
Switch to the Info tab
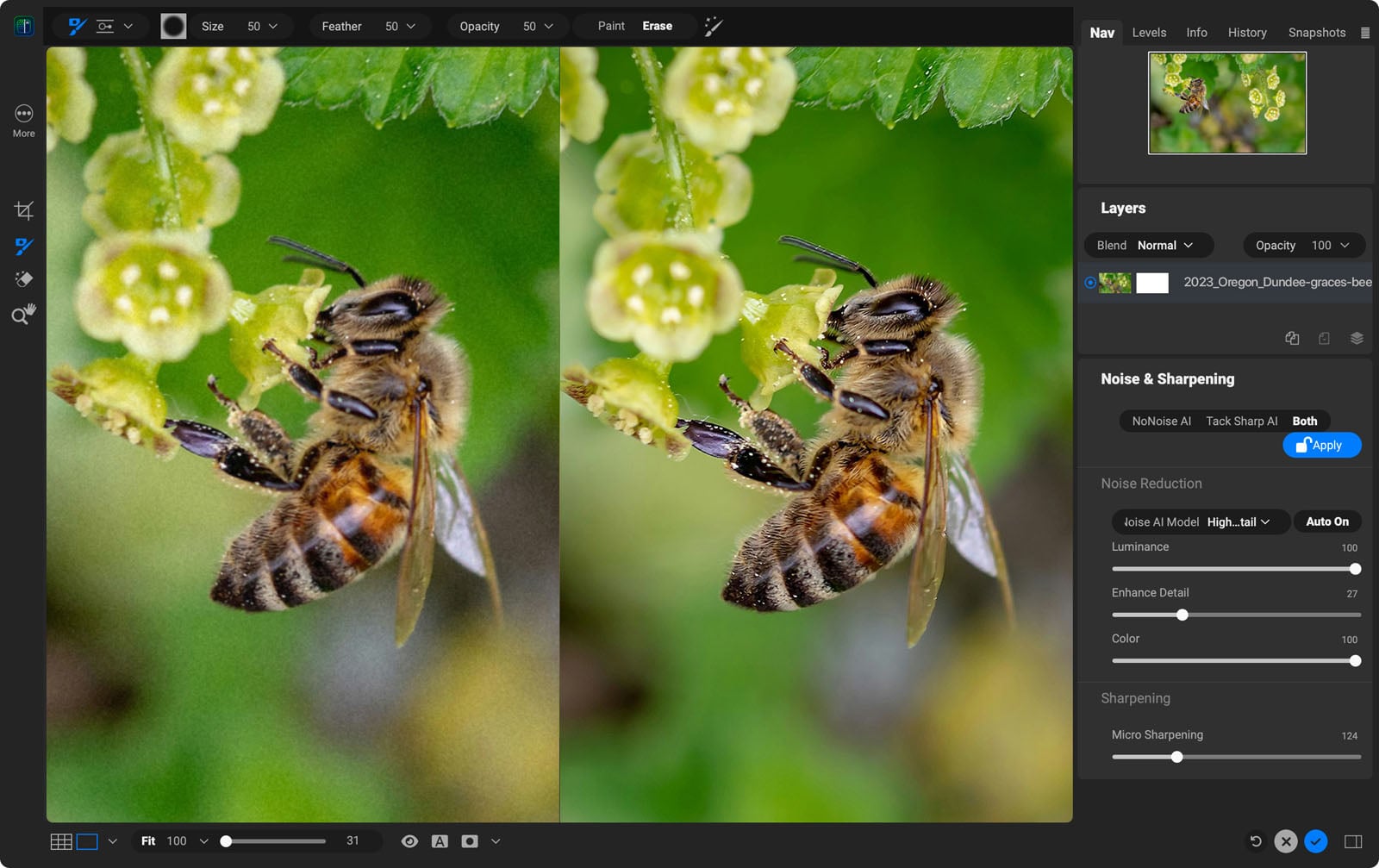(1196, 33)
